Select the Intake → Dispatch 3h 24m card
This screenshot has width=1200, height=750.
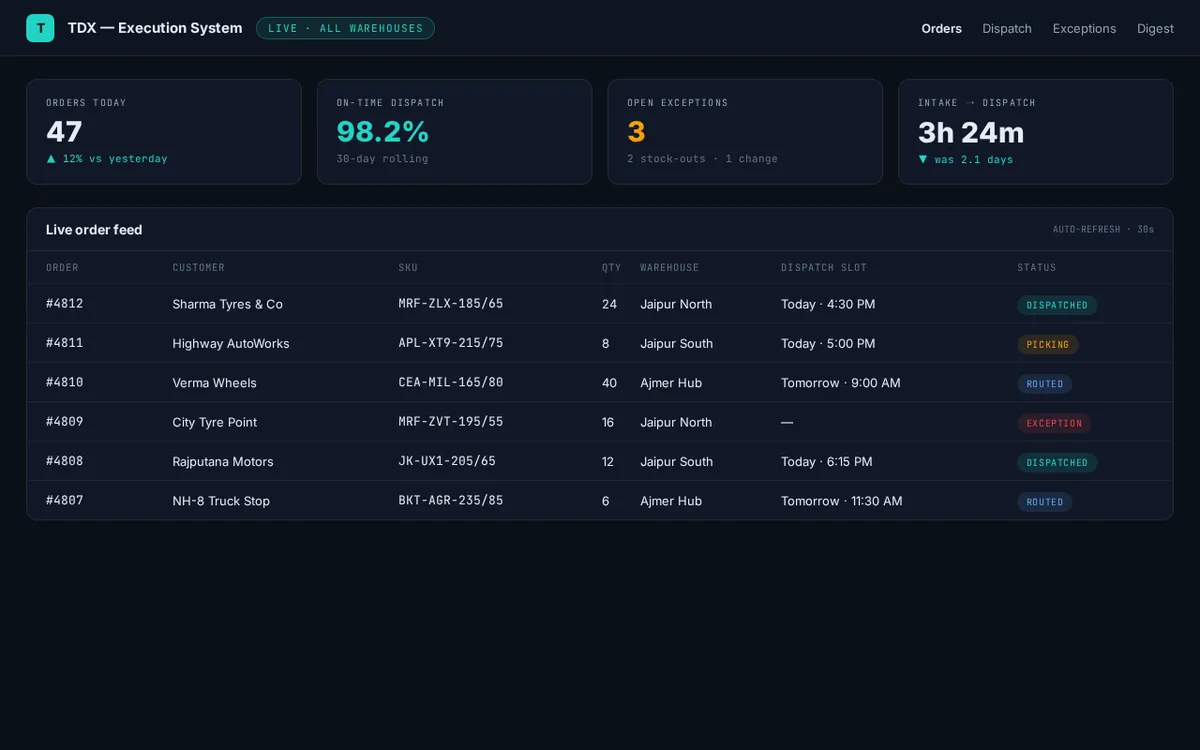[x=1036, y=132]
